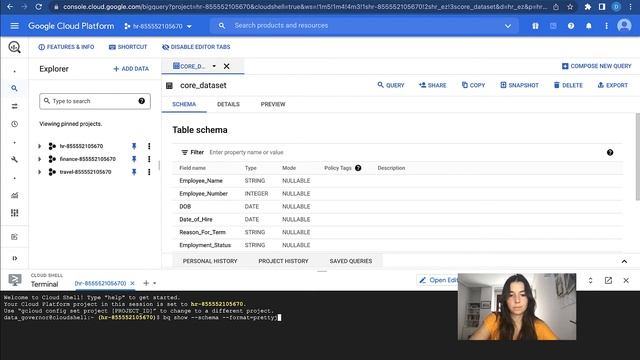The image size is (640, 360).
Task: Open the main navigation hamburger menu
Action: pyautogui.click(x=14, y=26)
